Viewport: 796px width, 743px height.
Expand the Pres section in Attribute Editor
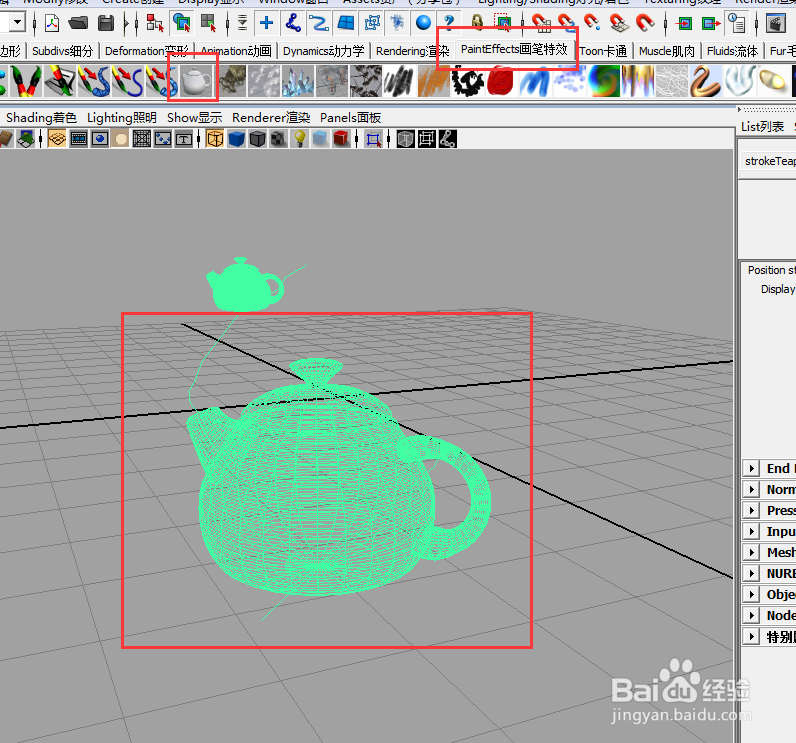(751, 510)
